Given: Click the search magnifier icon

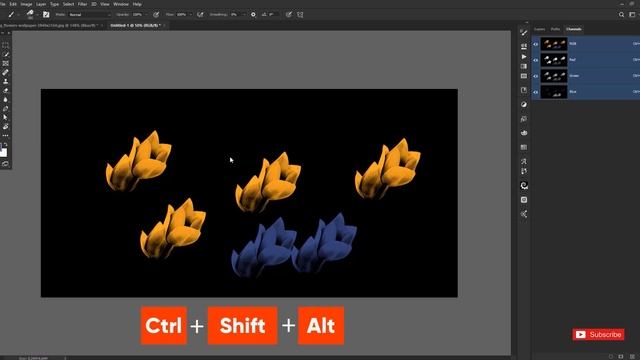Looking at the screenshot, I should tap(621, 15).
